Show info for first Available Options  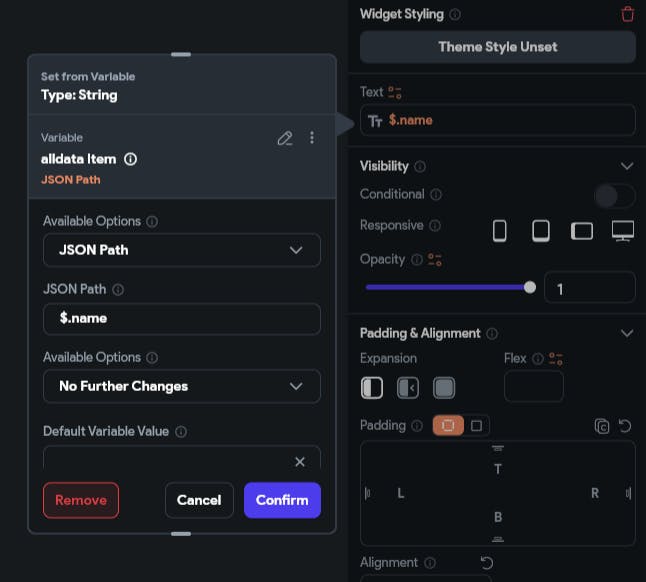coord(152,222)
